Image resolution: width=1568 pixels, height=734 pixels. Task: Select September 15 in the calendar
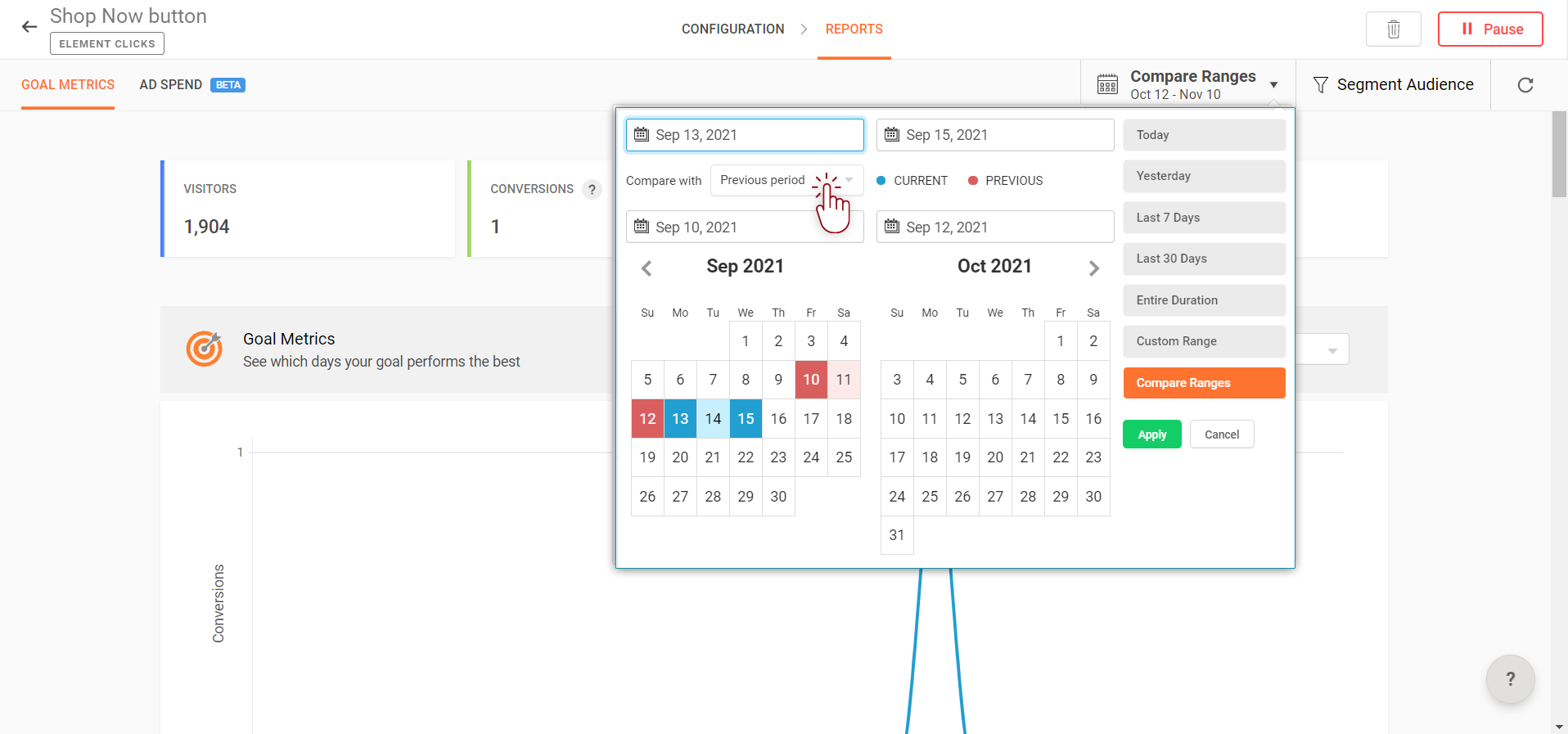click(746, 419)
